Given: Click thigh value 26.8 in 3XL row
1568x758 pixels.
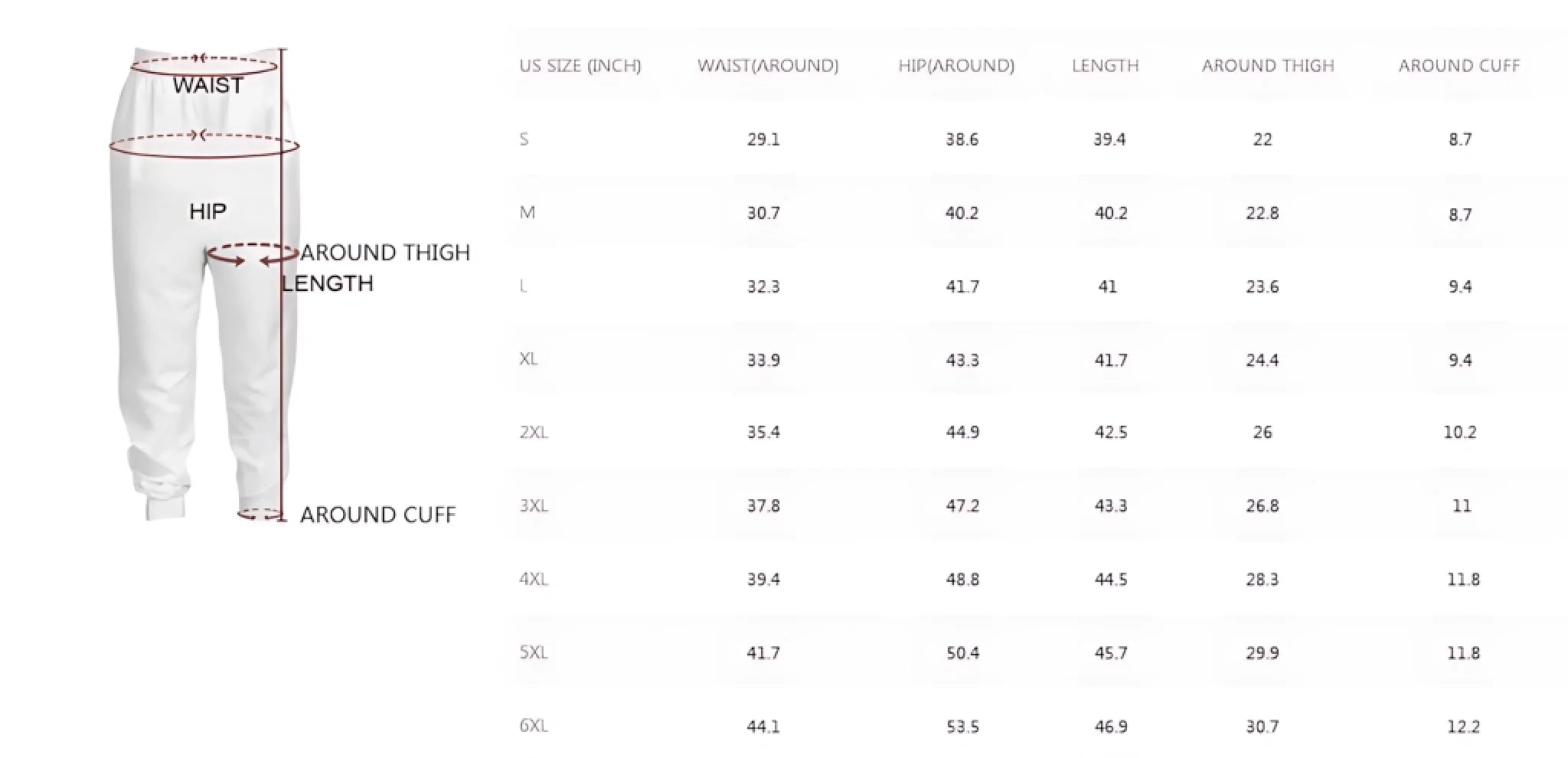Looking at the screenshot, I should point(1262,506).
